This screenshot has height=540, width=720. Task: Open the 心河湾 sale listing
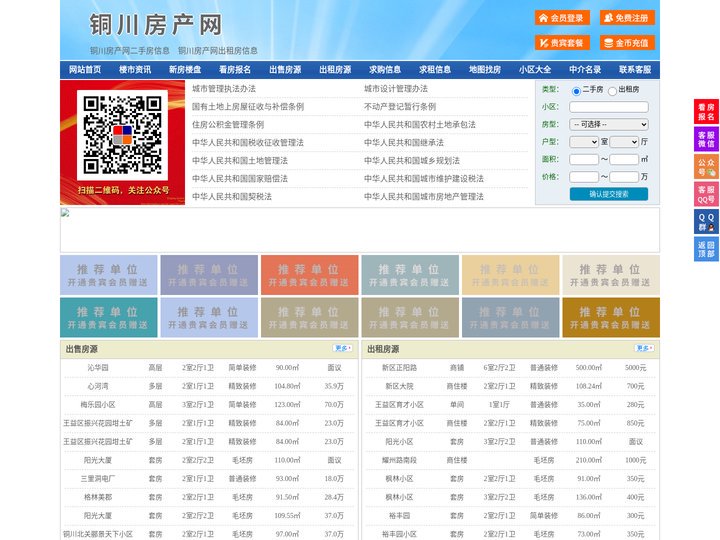coord(98,386)
